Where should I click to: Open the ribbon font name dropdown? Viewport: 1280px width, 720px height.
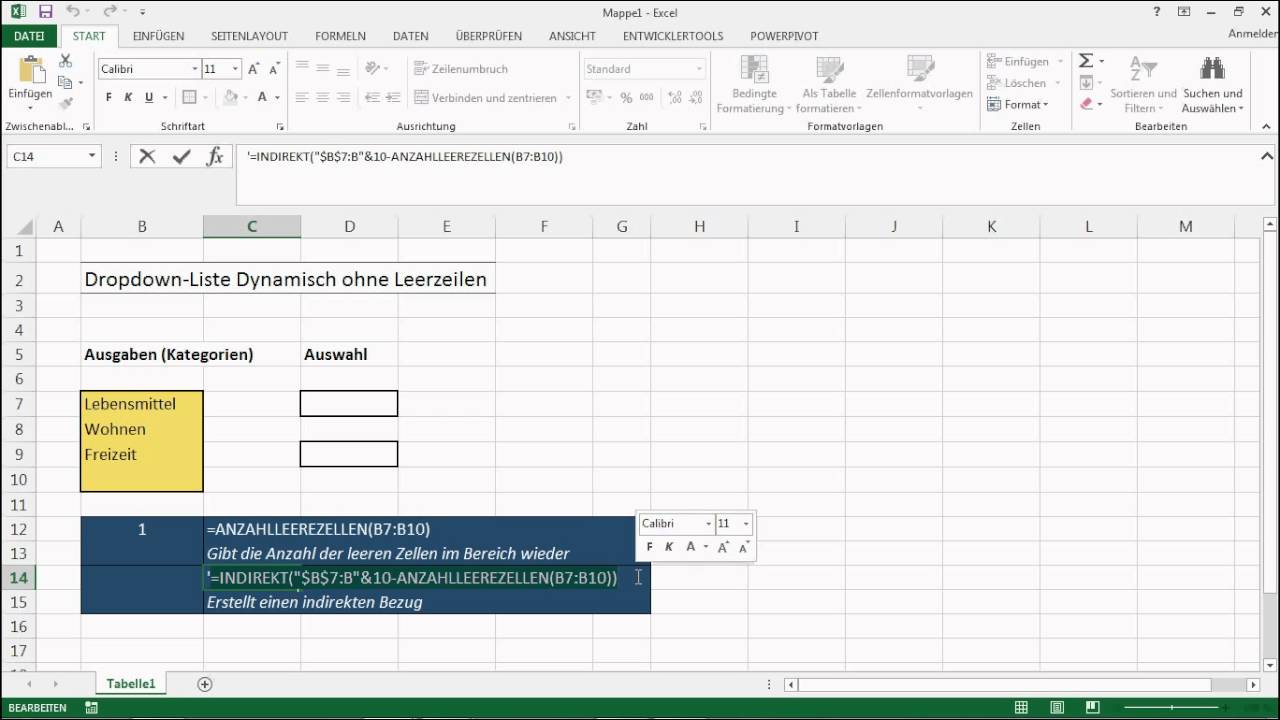click(x=195, y=69)
